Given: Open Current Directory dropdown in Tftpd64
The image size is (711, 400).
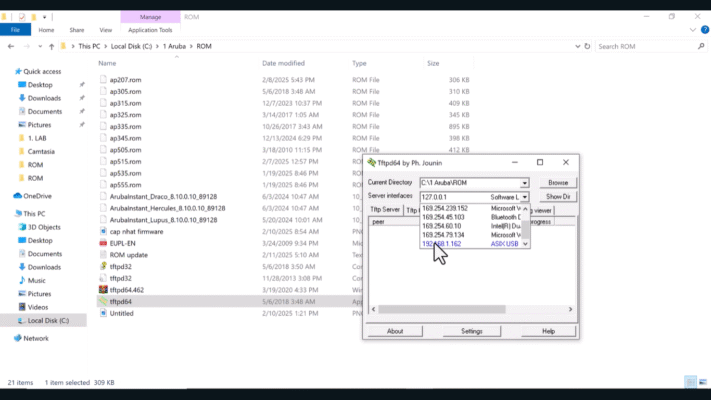Looking at the screenshot, I should point(524,183).
